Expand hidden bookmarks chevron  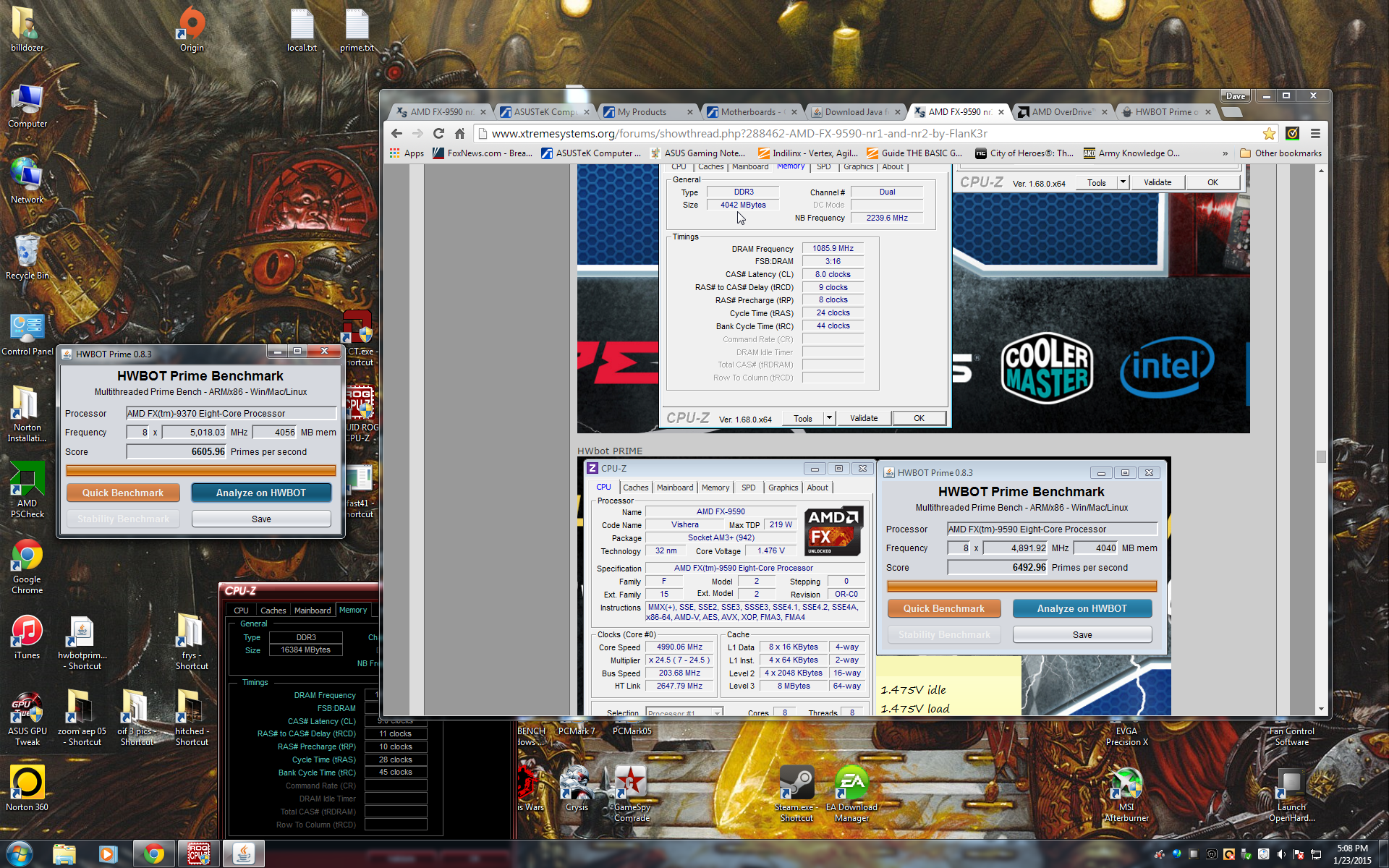[x=1225, y=153]
